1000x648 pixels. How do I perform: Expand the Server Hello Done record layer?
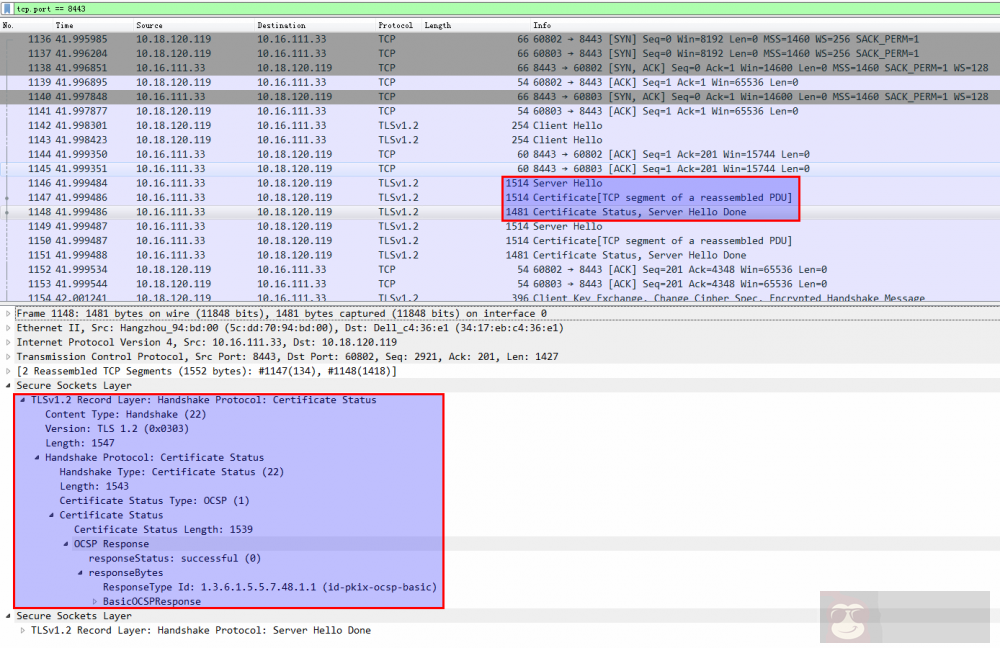pos(23,631)
